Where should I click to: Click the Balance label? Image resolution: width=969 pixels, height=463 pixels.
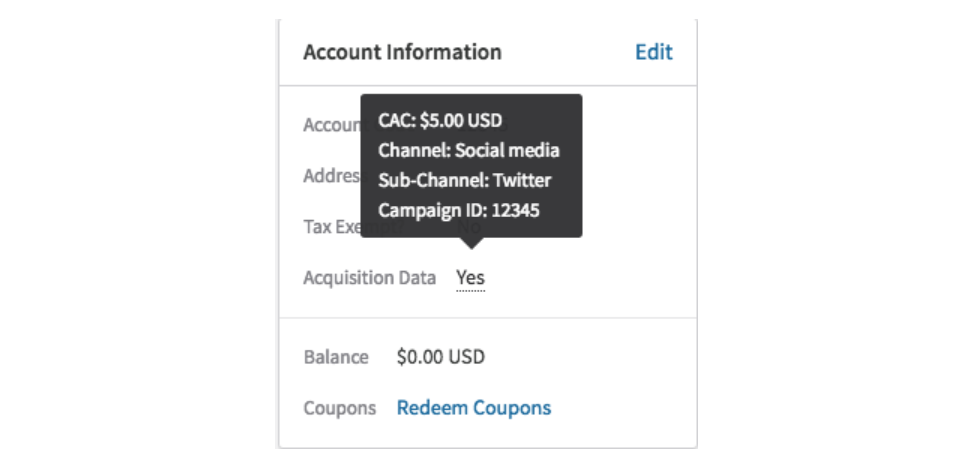click(x=336, y=357)
